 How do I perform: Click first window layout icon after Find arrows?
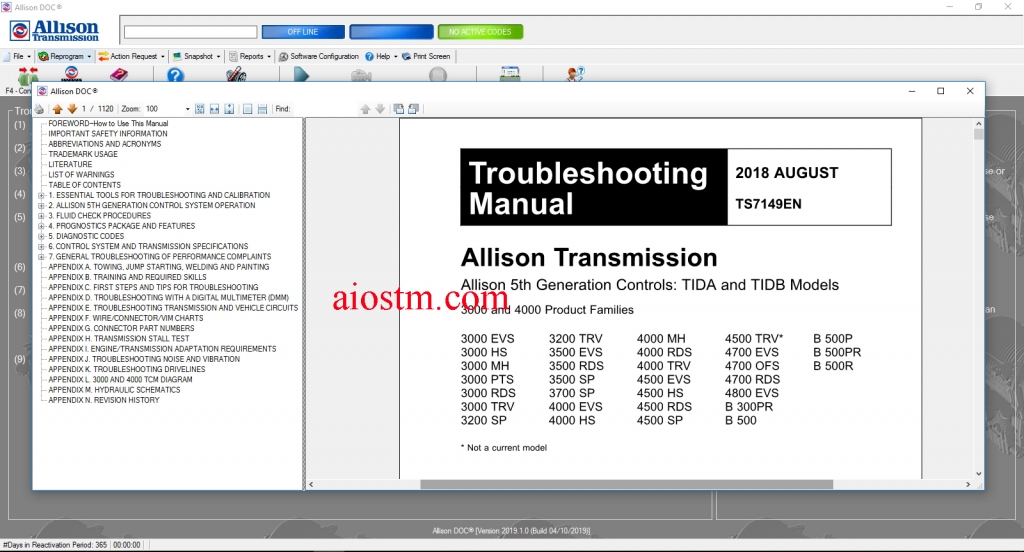[398, 109]
